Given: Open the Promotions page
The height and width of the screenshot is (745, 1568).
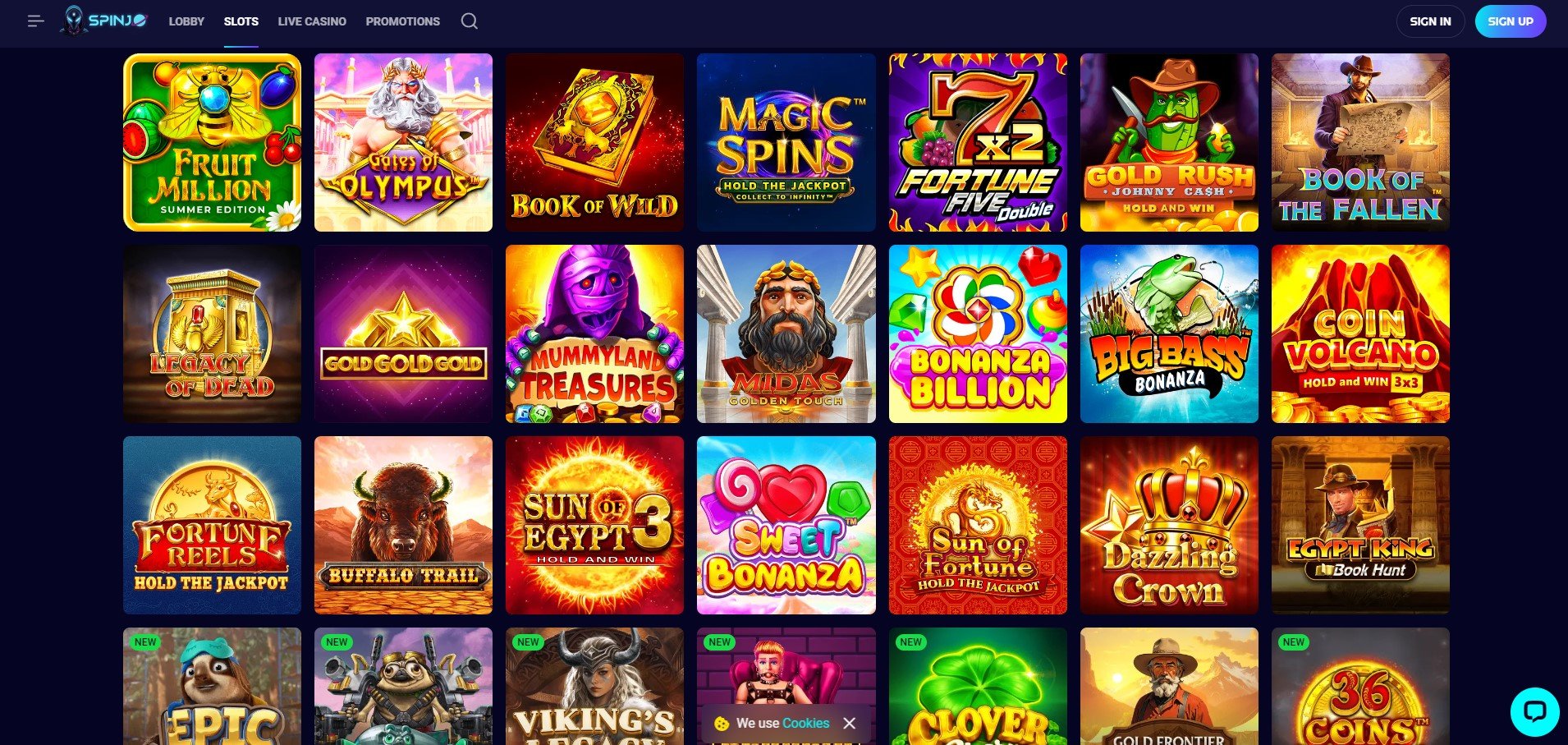Looking at the screenshot, I should pos(403,21).
